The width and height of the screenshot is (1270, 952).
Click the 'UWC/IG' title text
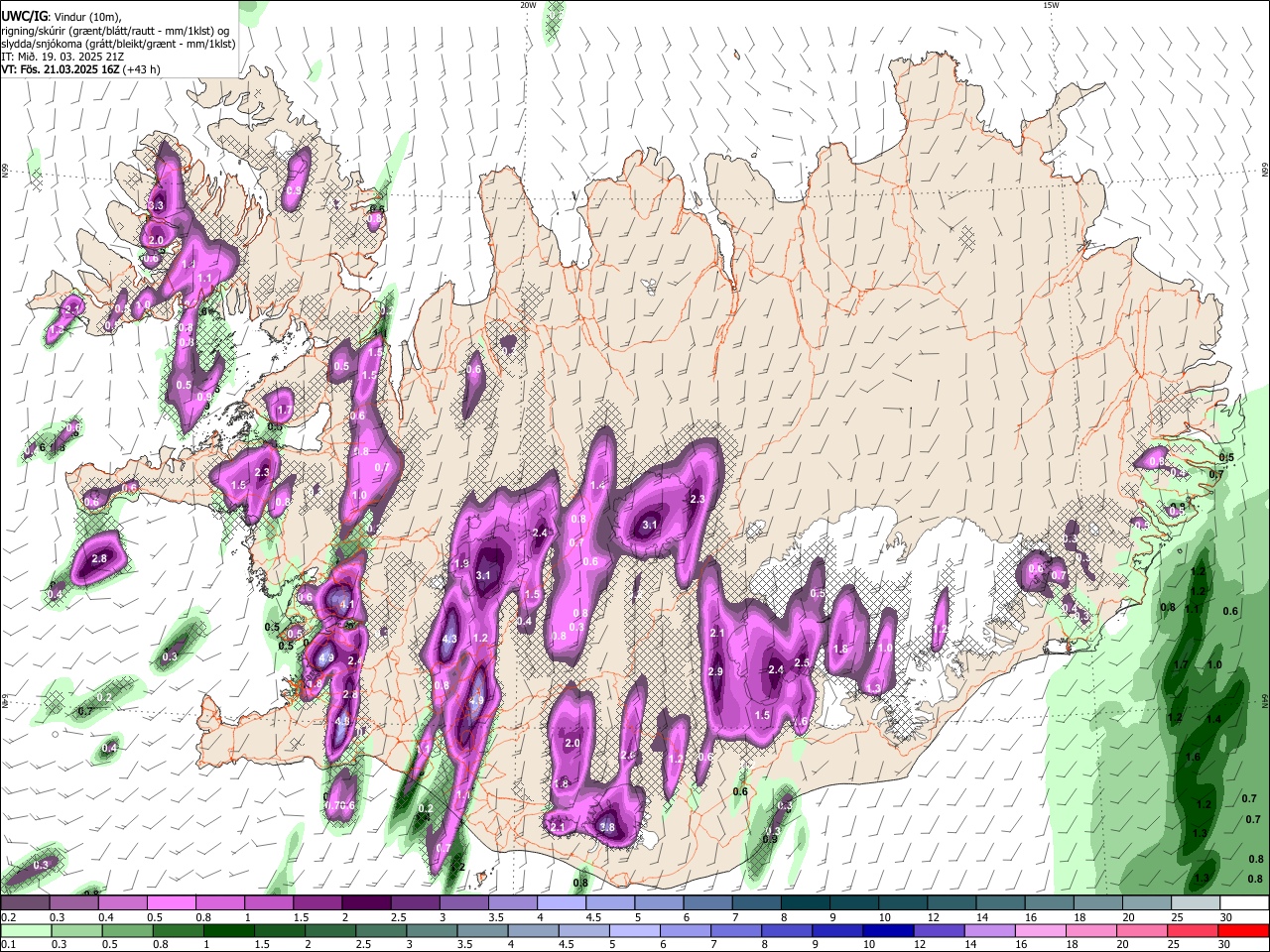[x=24, y=17]
